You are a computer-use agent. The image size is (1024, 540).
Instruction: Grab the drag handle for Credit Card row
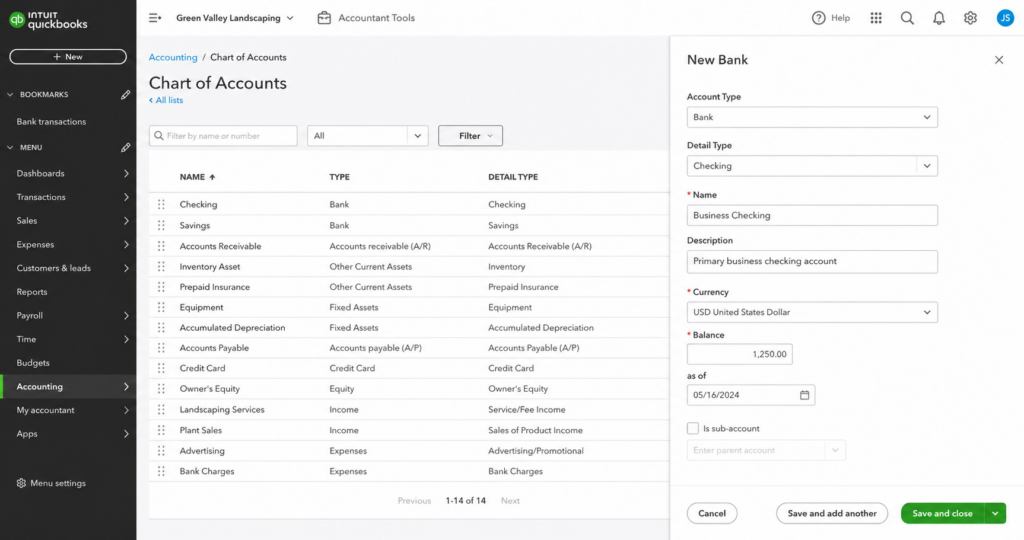161,368
